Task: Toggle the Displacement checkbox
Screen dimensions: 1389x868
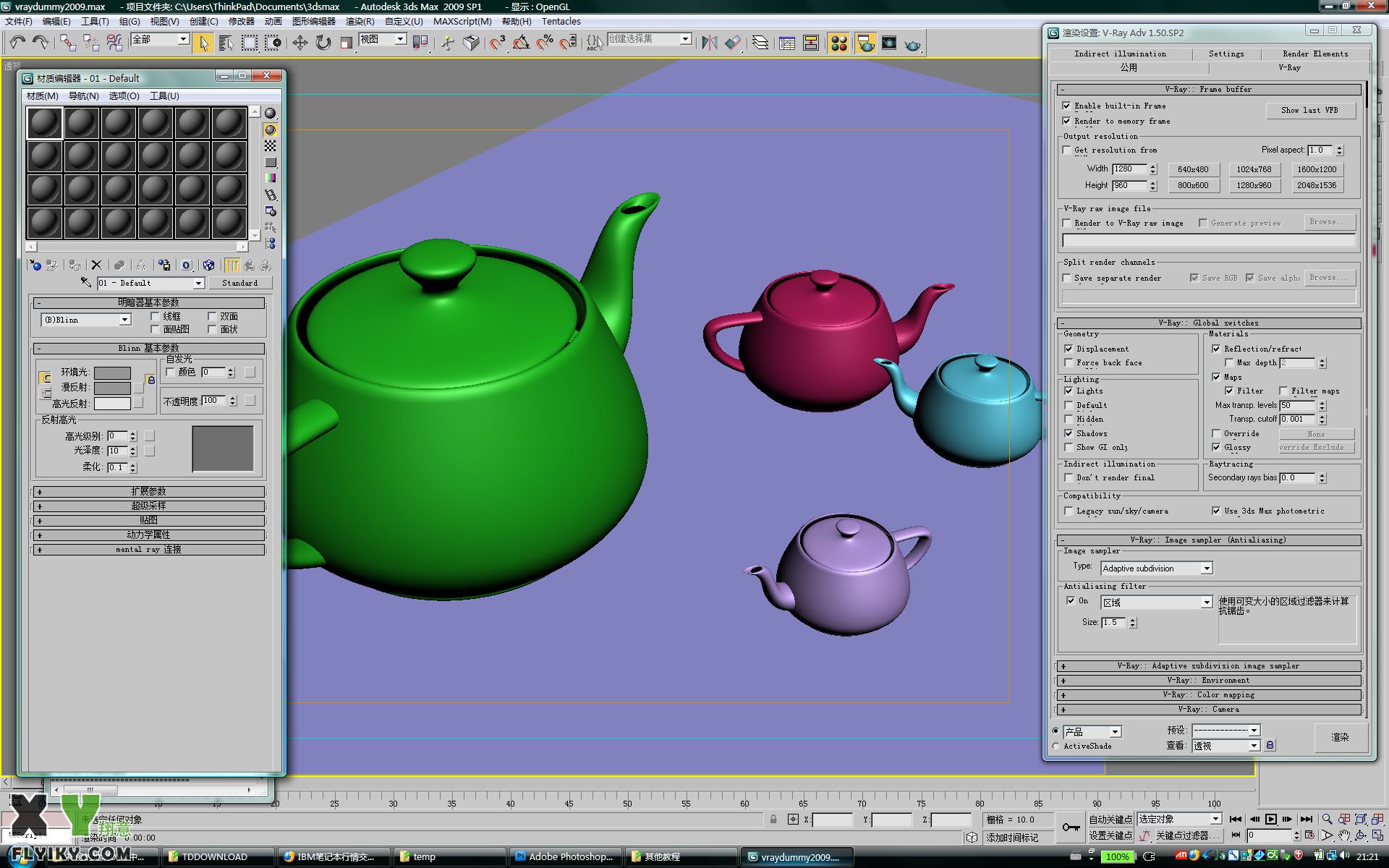Action: coord(1069,349)
